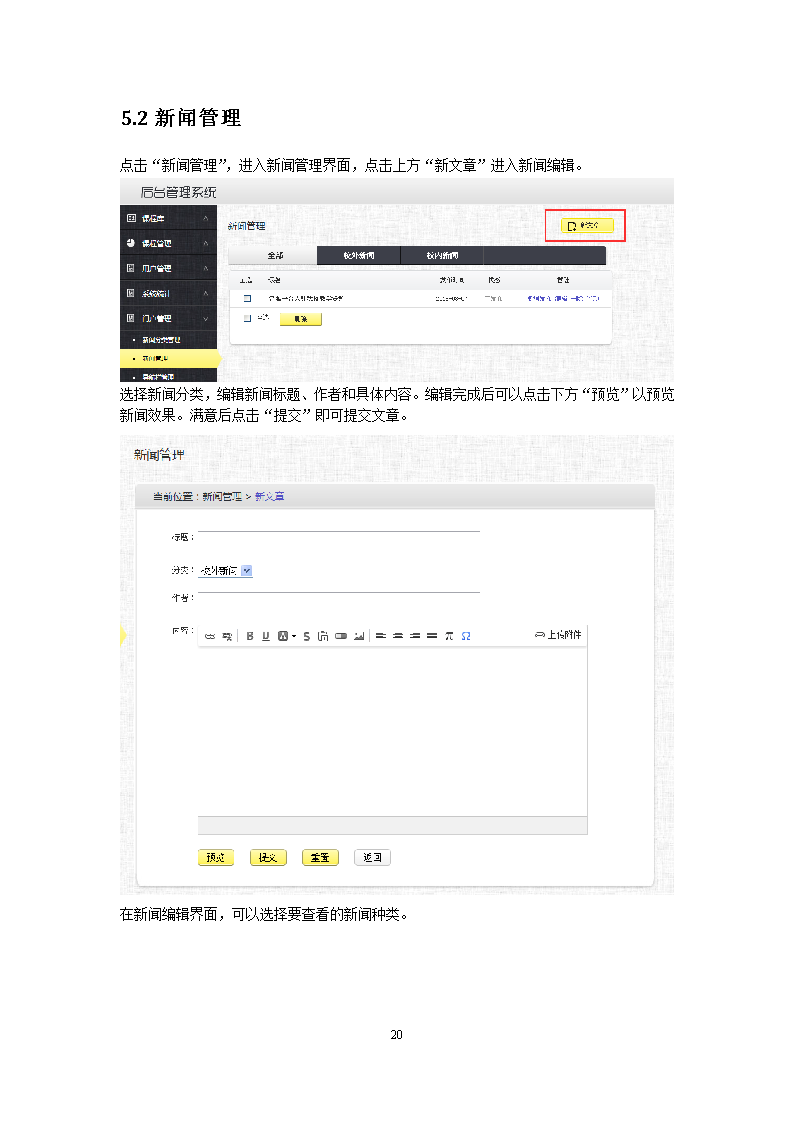Click the chevron on the 门户管理 sidebar row
This screenshot has height=1122, width=793.
[x=205, y=318]
